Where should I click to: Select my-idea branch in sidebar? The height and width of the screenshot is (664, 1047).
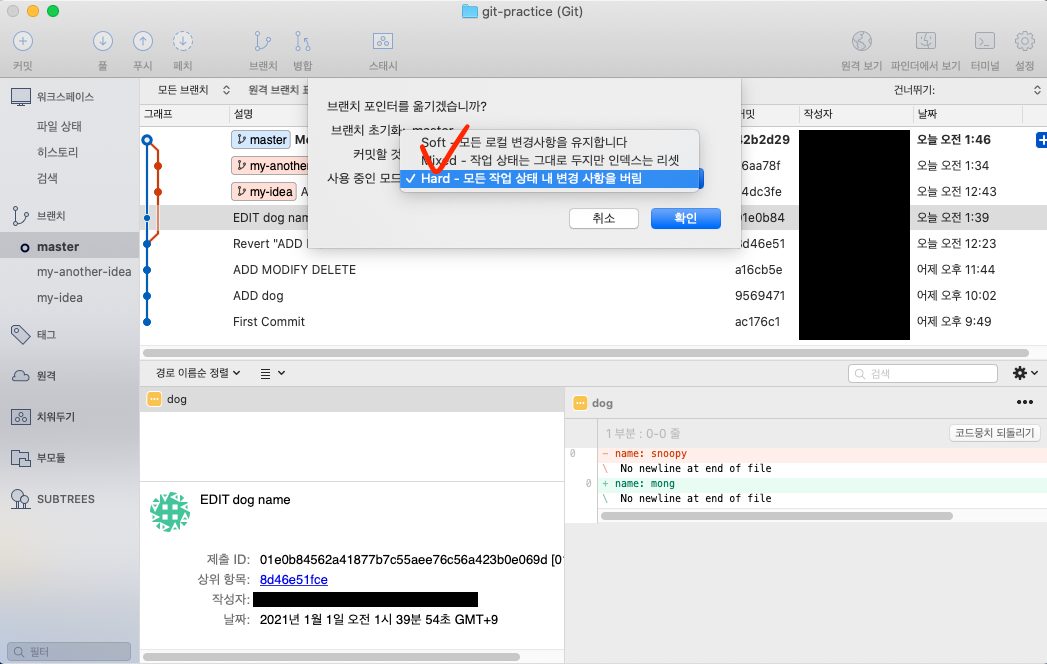coord(59,298)
